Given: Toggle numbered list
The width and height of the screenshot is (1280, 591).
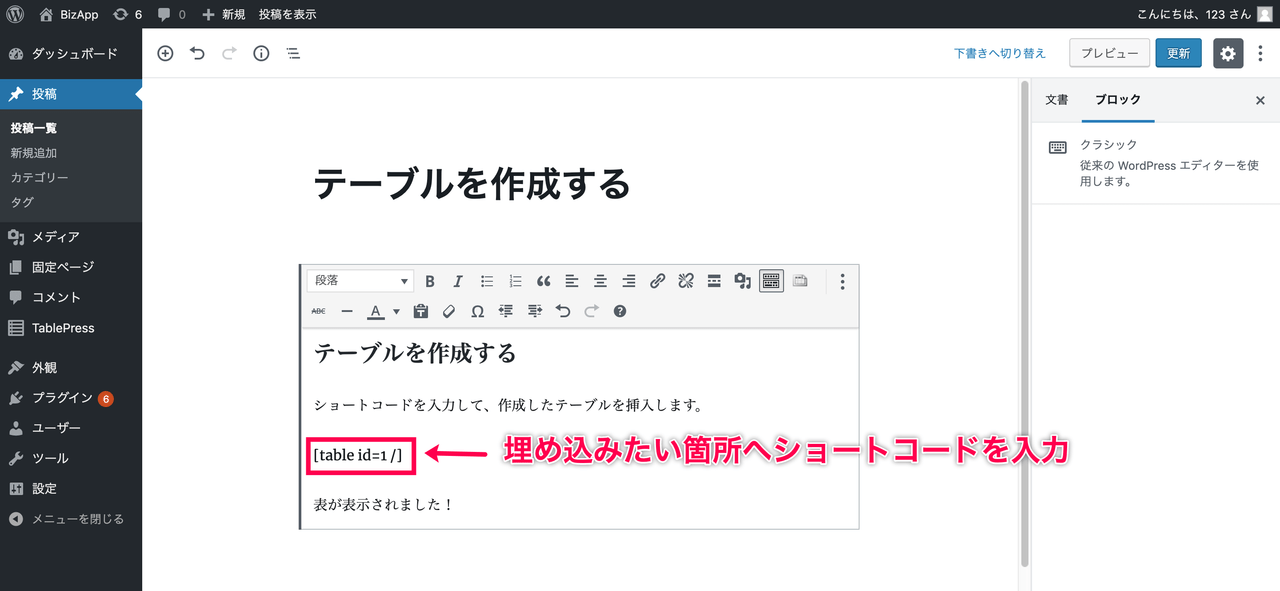Looking at the screenshot, I should point(516,282).
